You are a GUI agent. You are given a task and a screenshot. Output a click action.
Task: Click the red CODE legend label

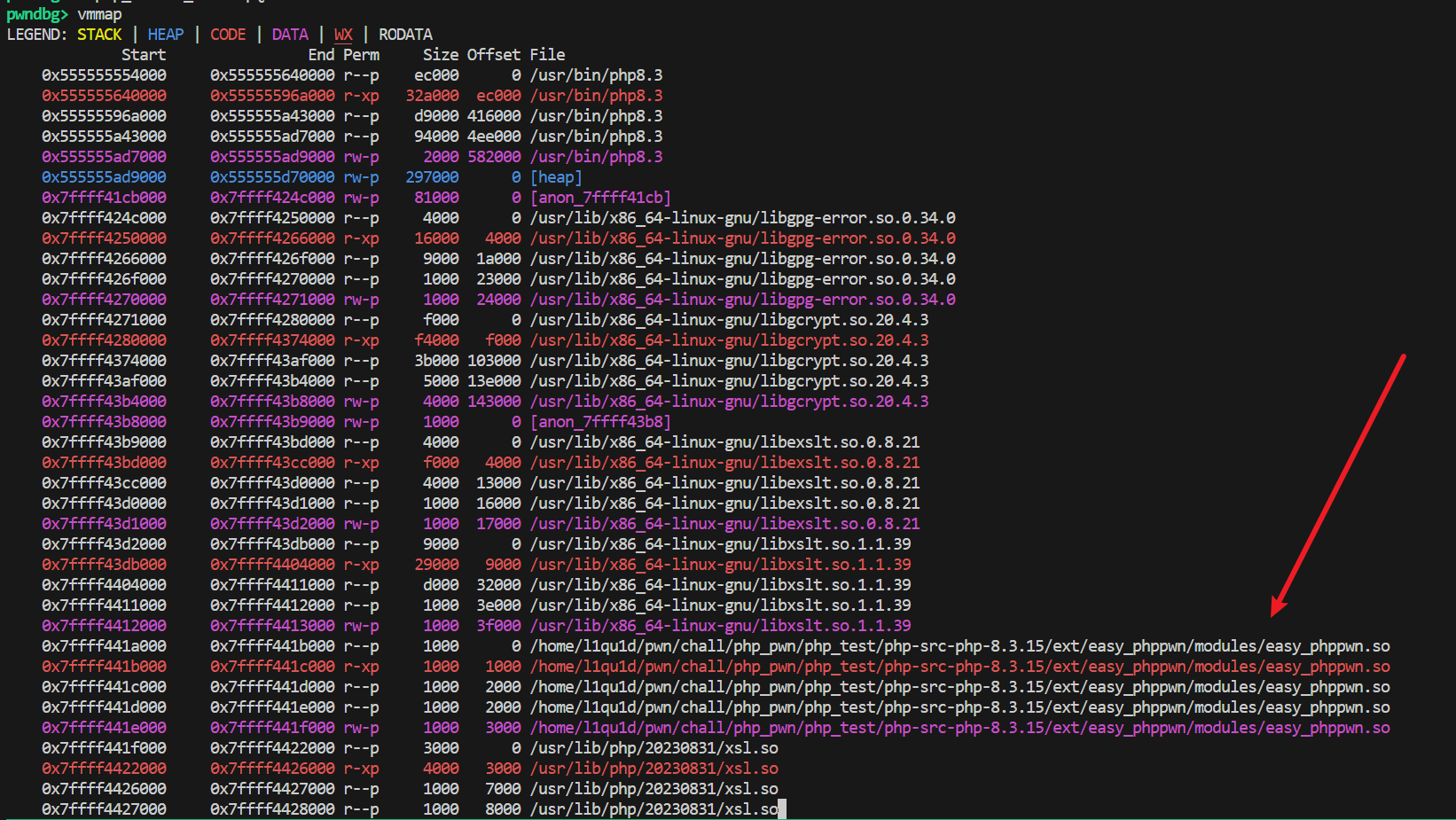coord(228,35)
